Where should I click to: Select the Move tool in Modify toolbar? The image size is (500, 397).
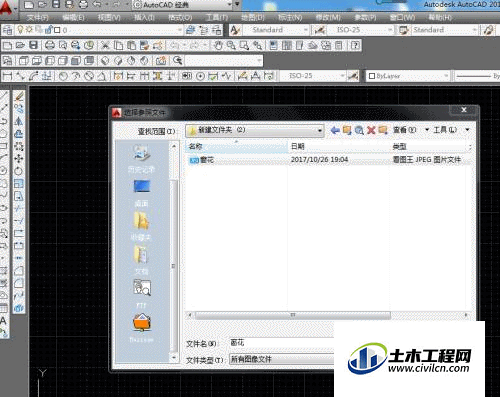19,159
